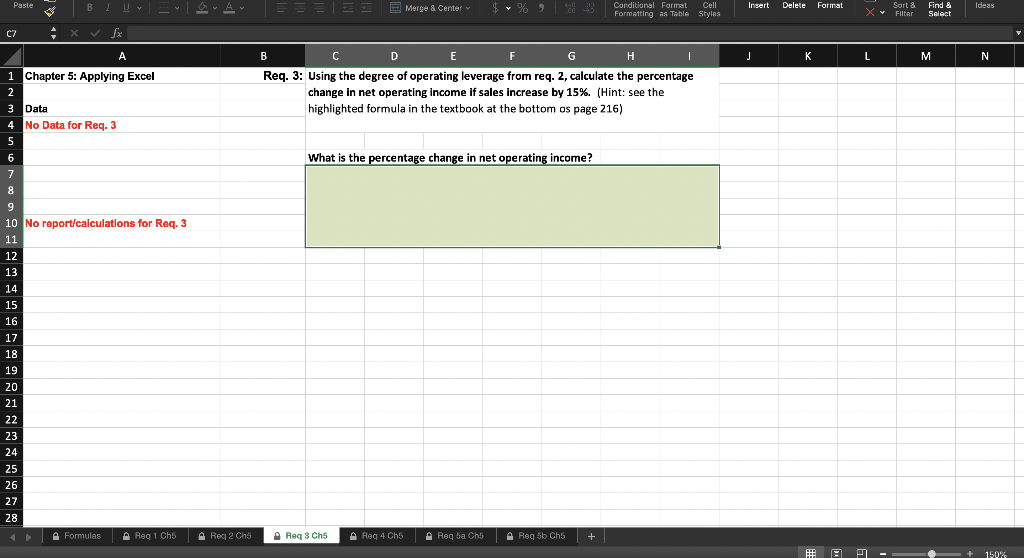1024x558 pixels.
Task: Click the Delete cells button
Action: pos(793,5)
